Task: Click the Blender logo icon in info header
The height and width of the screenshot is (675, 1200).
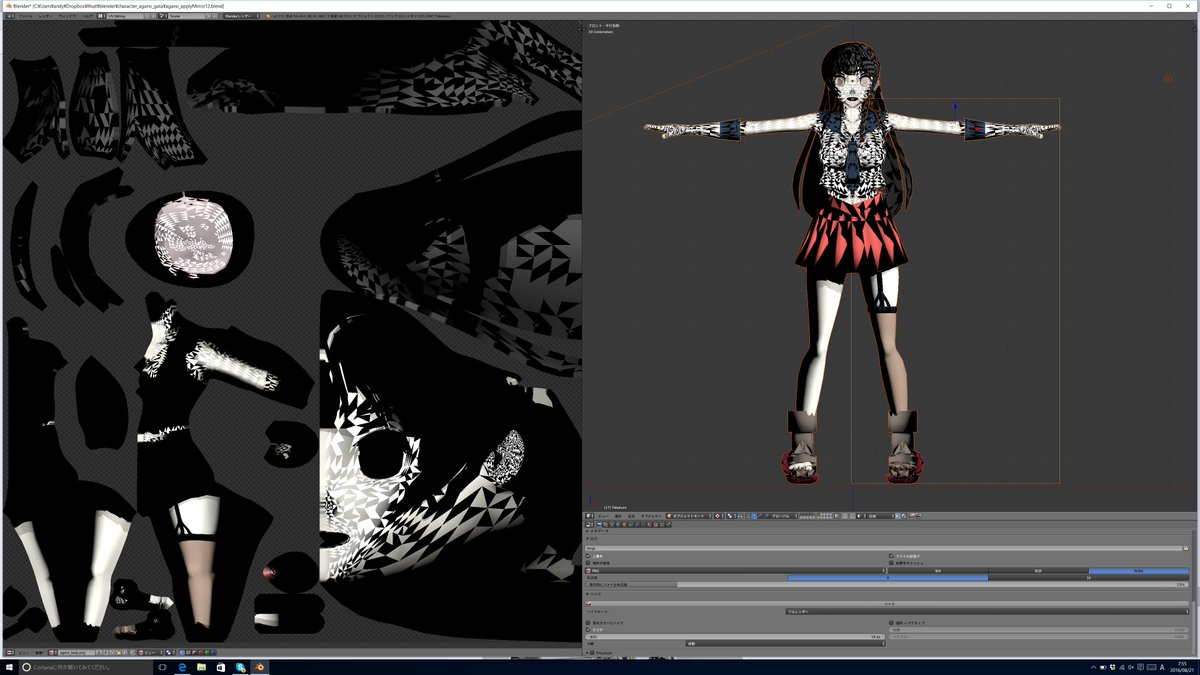Action: point(267,17)
